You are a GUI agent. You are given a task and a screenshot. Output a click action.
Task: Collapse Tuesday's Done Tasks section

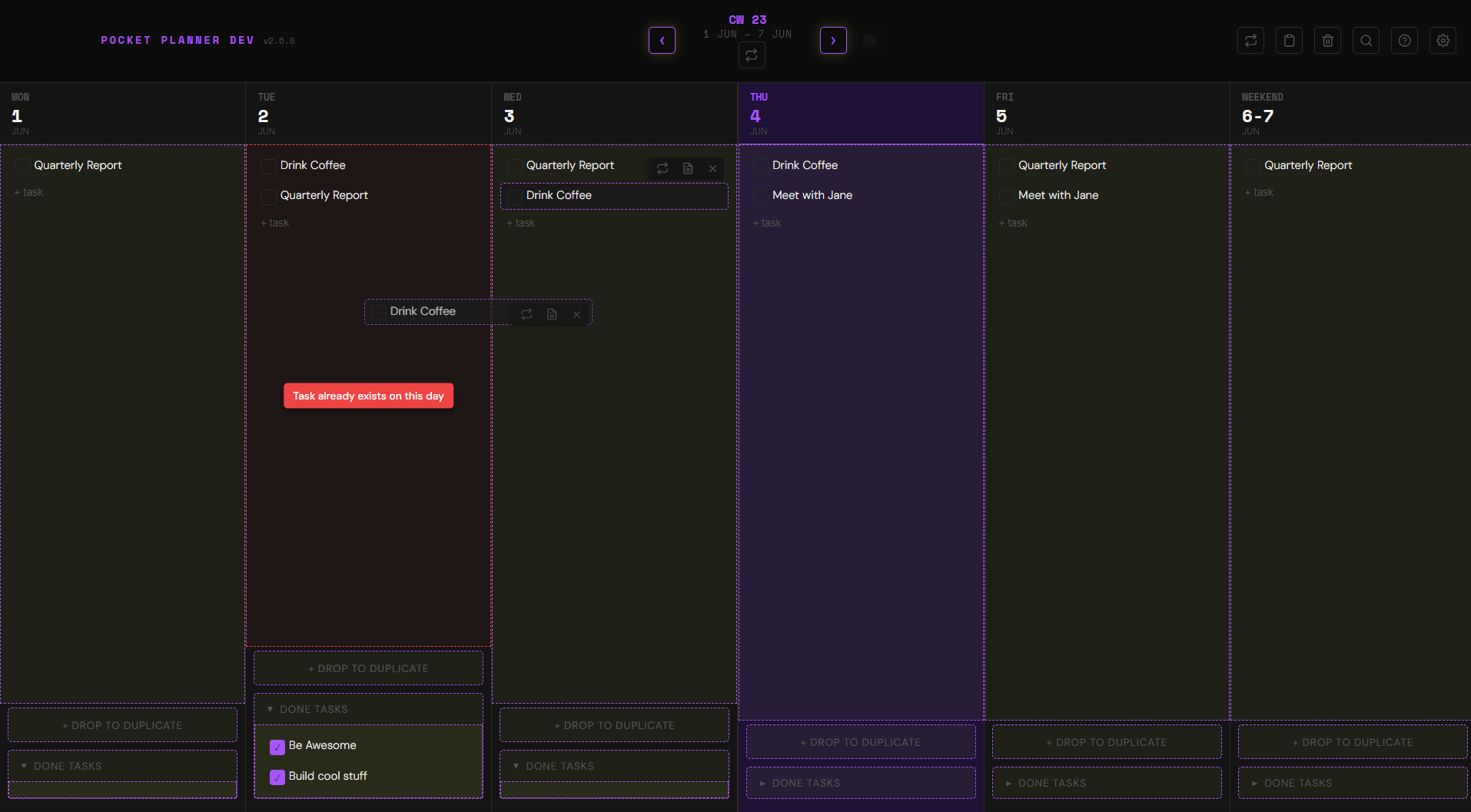tap(368, 709)
